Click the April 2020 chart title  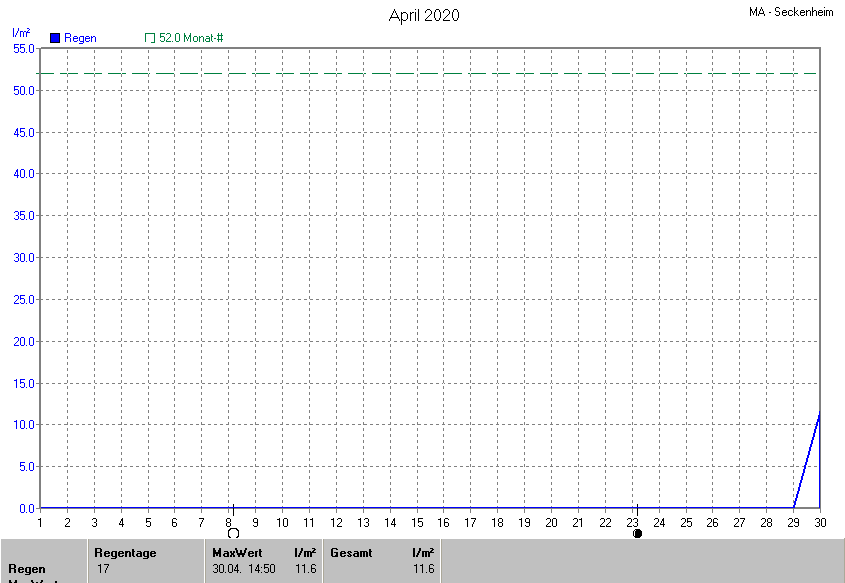424,16
